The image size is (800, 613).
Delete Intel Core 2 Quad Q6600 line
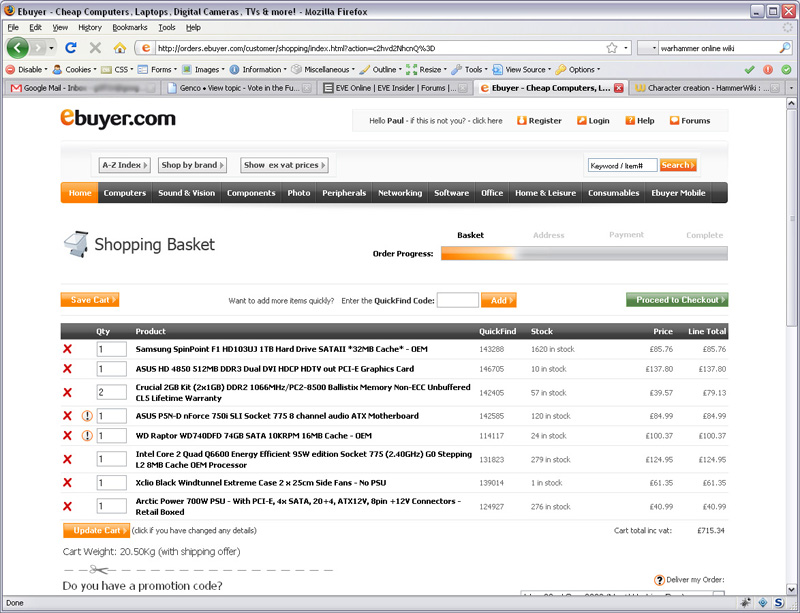[67, 459]
